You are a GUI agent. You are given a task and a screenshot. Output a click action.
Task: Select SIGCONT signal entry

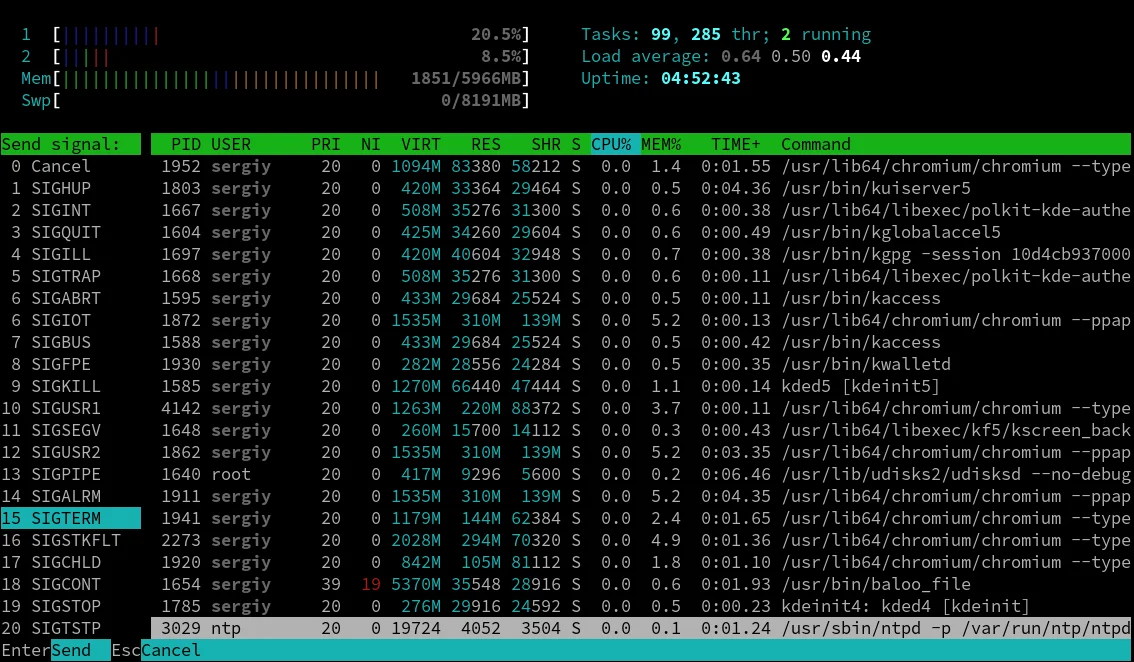[x=66, y=584]
